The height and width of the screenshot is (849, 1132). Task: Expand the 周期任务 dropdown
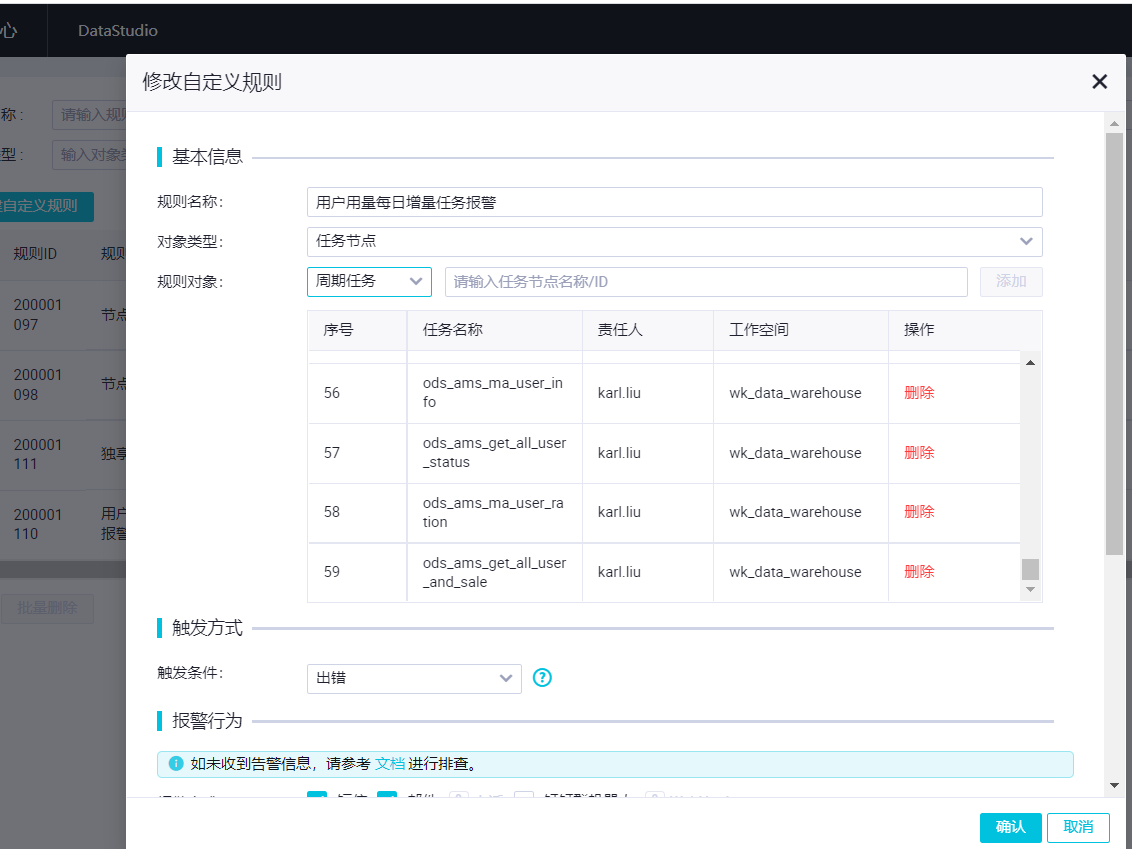(369, 282)
